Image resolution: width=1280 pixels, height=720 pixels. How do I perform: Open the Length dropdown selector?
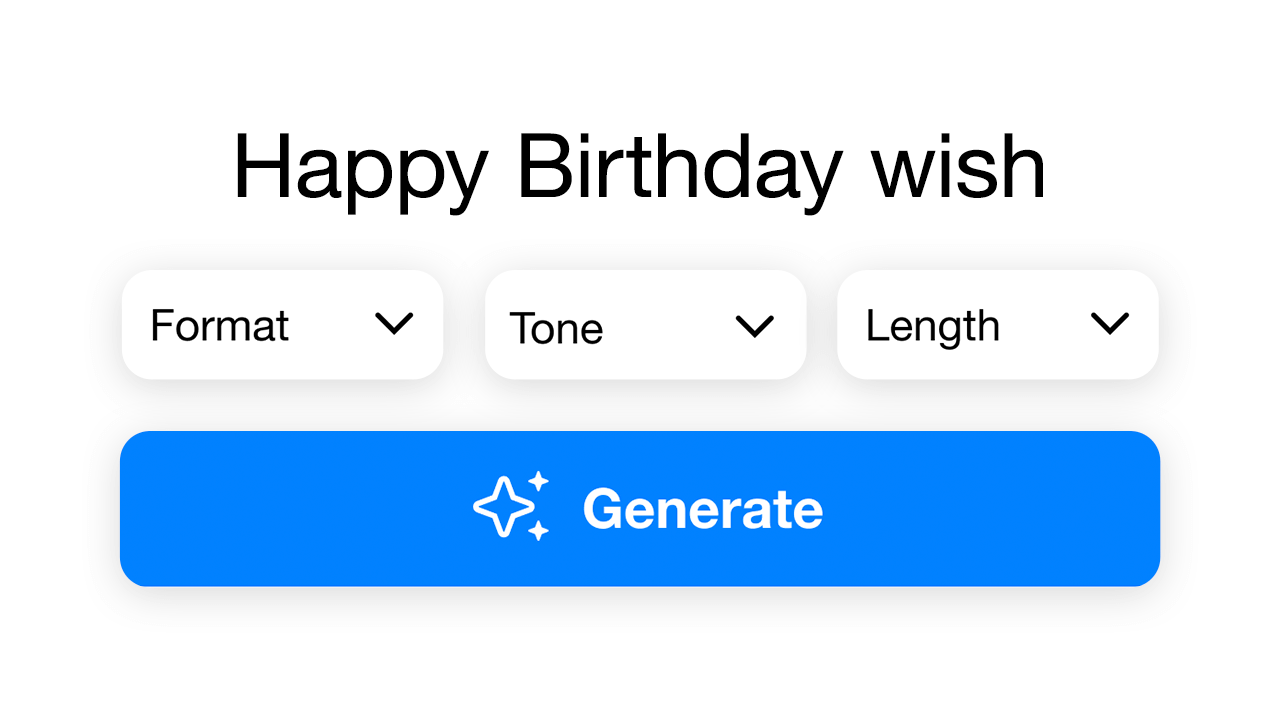[x=998, y=325]
